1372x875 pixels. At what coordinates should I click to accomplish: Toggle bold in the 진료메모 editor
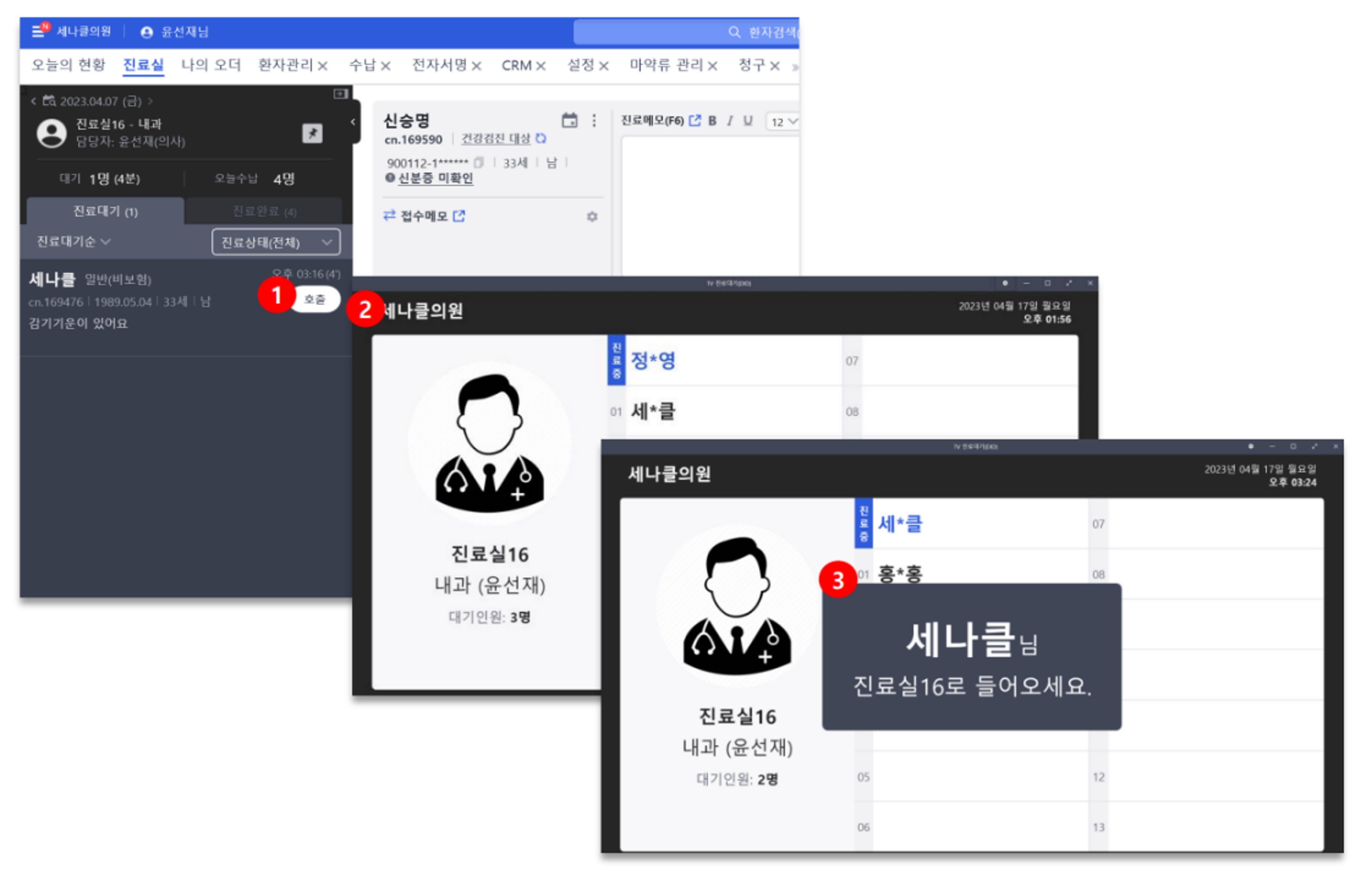pyautogui.click(x=712, y=121)
